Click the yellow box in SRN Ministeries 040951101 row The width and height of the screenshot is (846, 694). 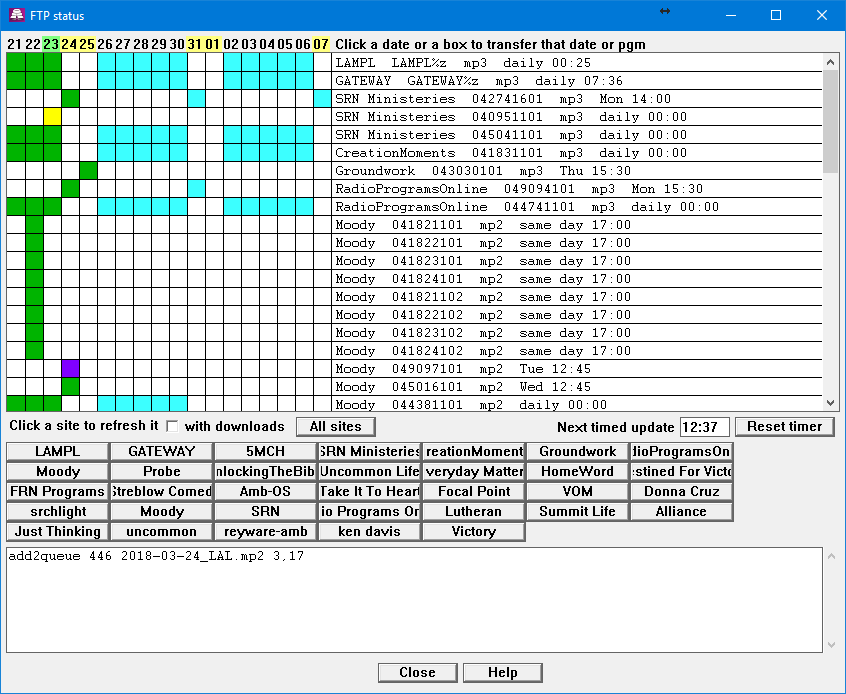click(52, 117)
